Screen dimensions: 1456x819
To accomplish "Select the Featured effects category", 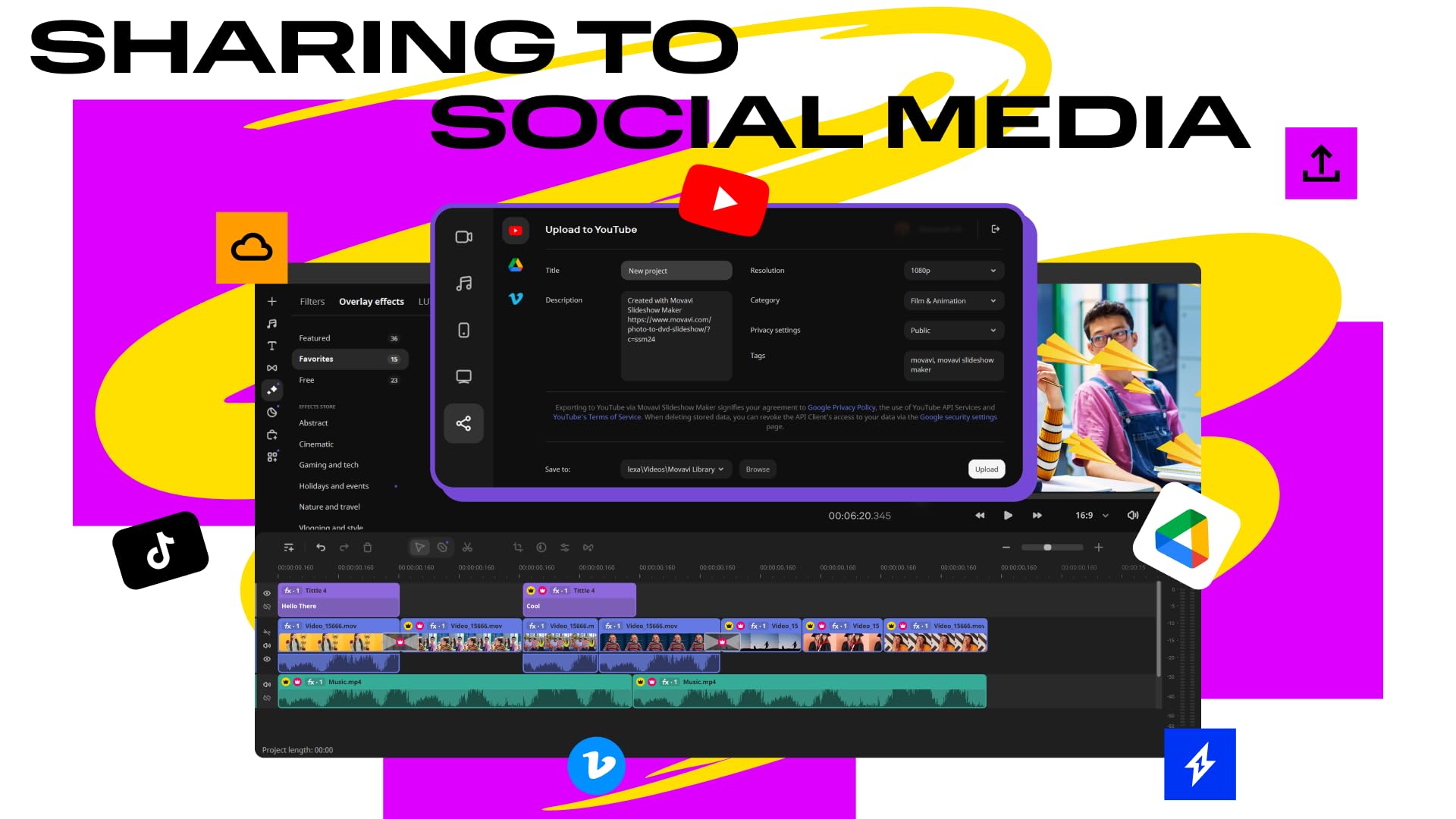I will click(x=350, y=338).
